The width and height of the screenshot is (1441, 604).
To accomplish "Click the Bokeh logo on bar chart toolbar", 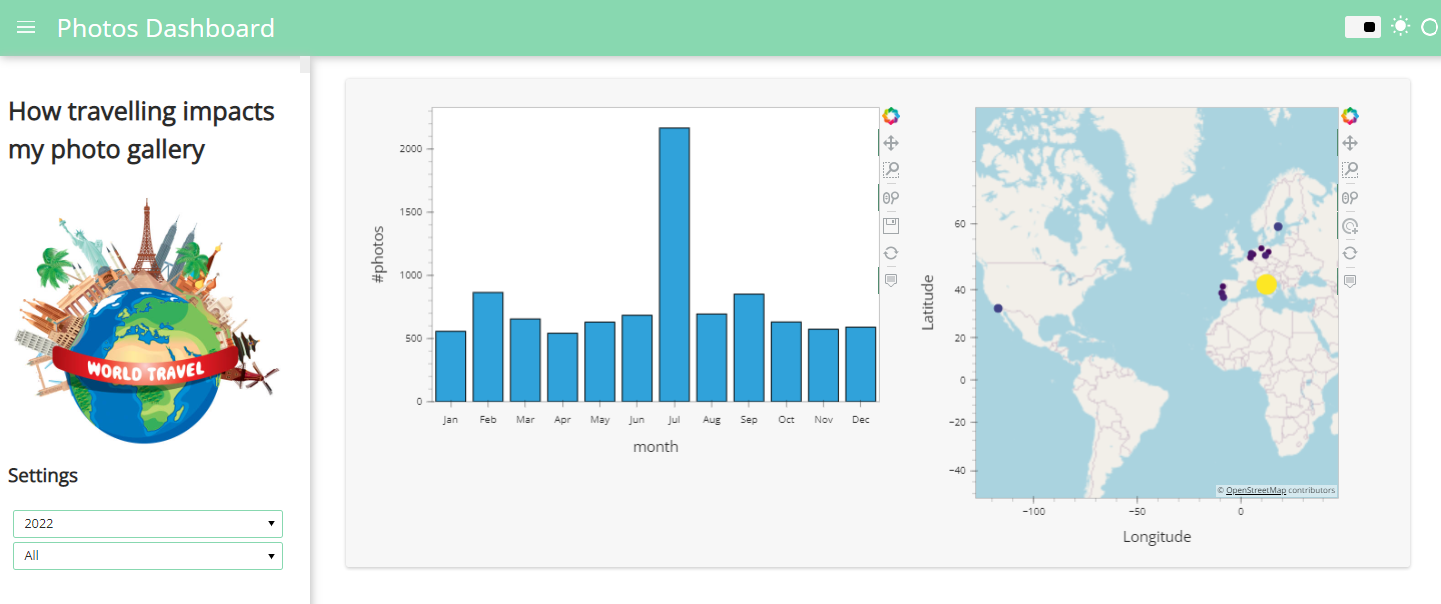I will click(x=891, y=116).
